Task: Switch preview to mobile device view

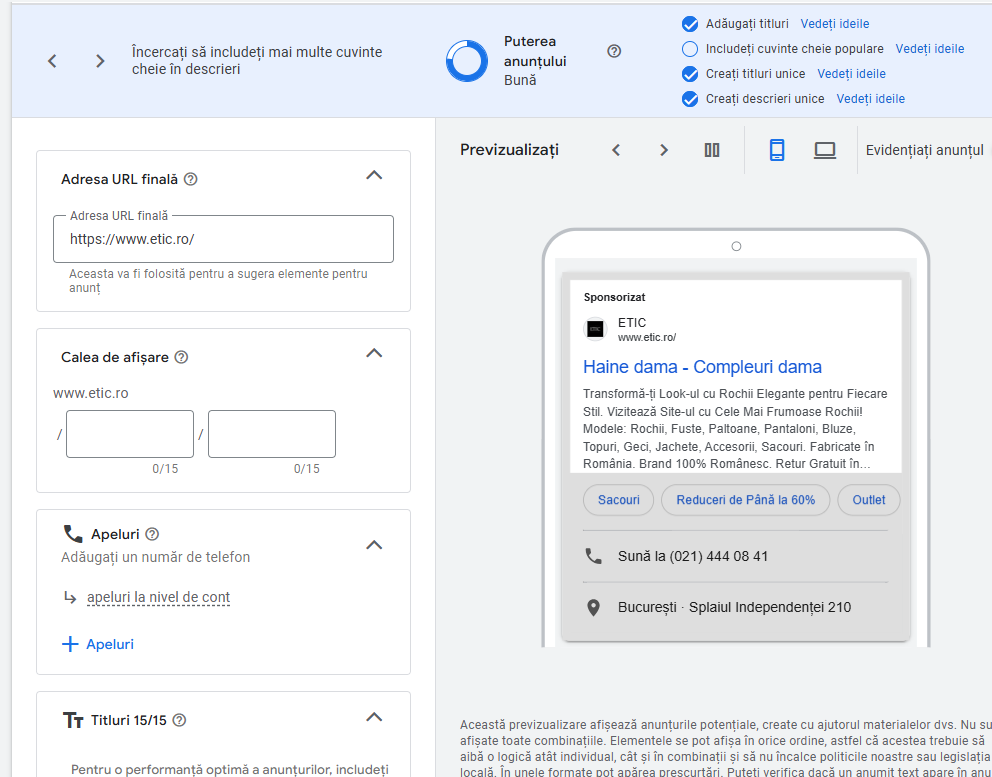Action: pyautogui.click(x=777, y=150)
